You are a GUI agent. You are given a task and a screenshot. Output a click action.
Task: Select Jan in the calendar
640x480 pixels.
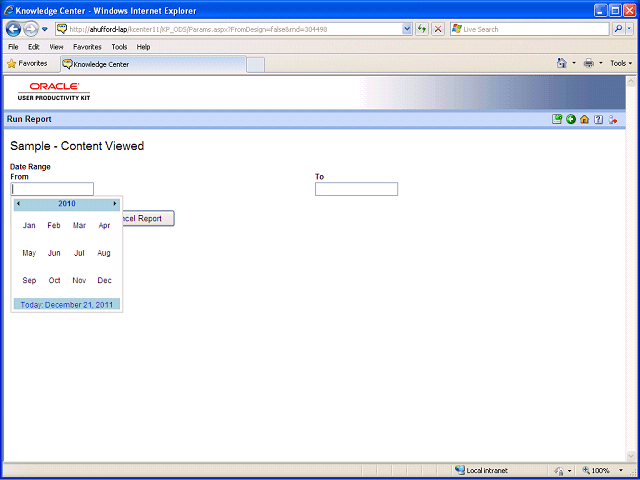(x=29, y=225)
